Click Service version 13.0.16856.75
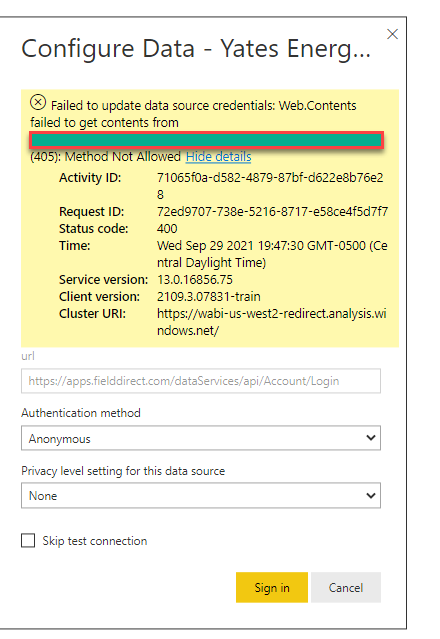The height and width of the screenshot is (639, 440). tap(195, 280)
